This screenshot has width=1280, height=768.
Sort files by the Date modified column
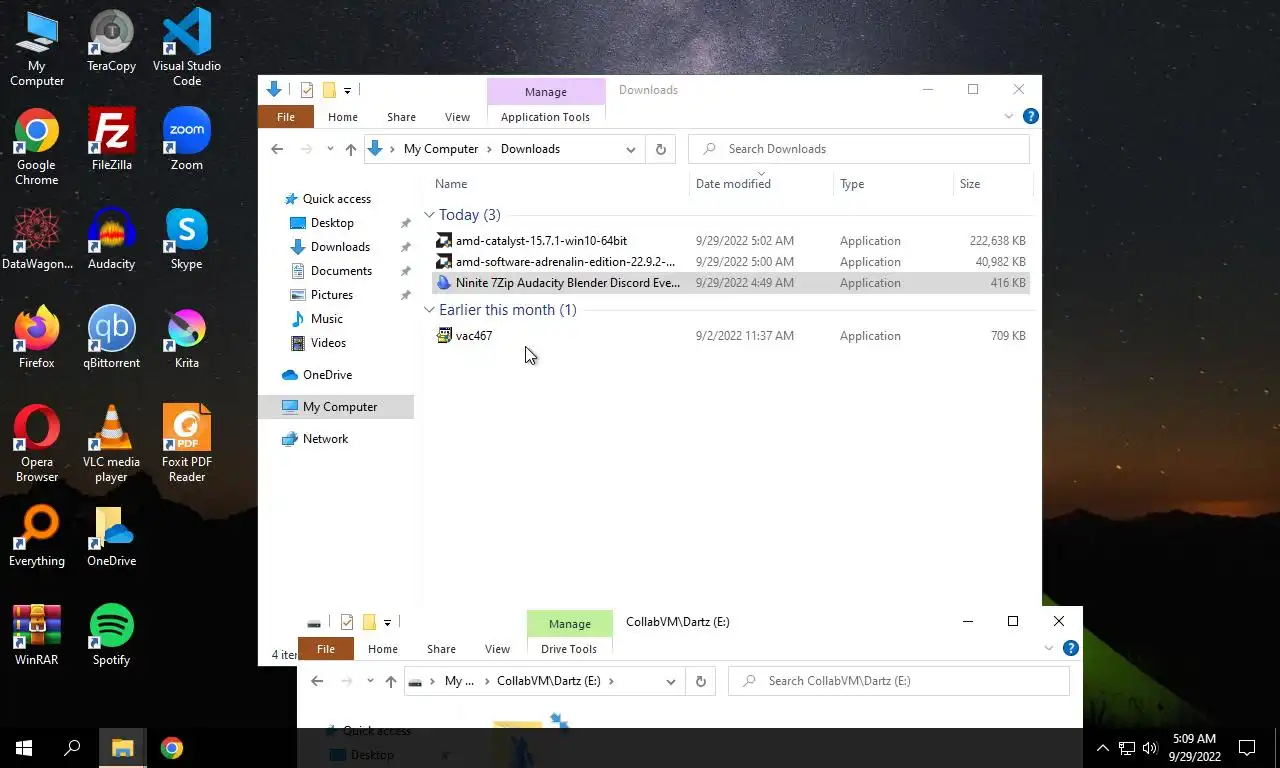click(733, 184)
